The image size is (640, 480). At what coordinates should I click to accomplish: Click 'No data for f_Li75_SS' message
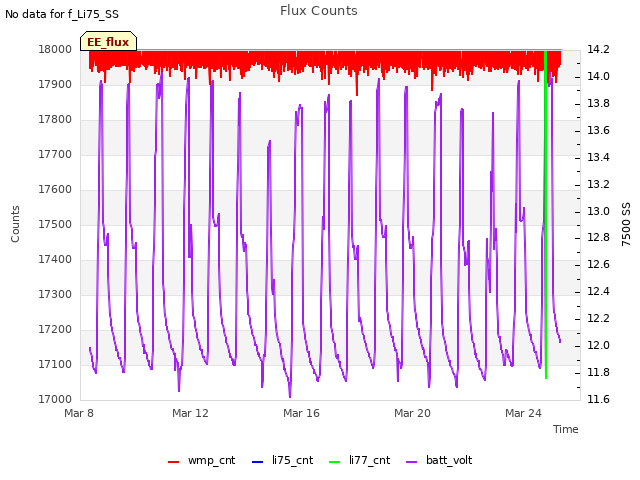62,14
